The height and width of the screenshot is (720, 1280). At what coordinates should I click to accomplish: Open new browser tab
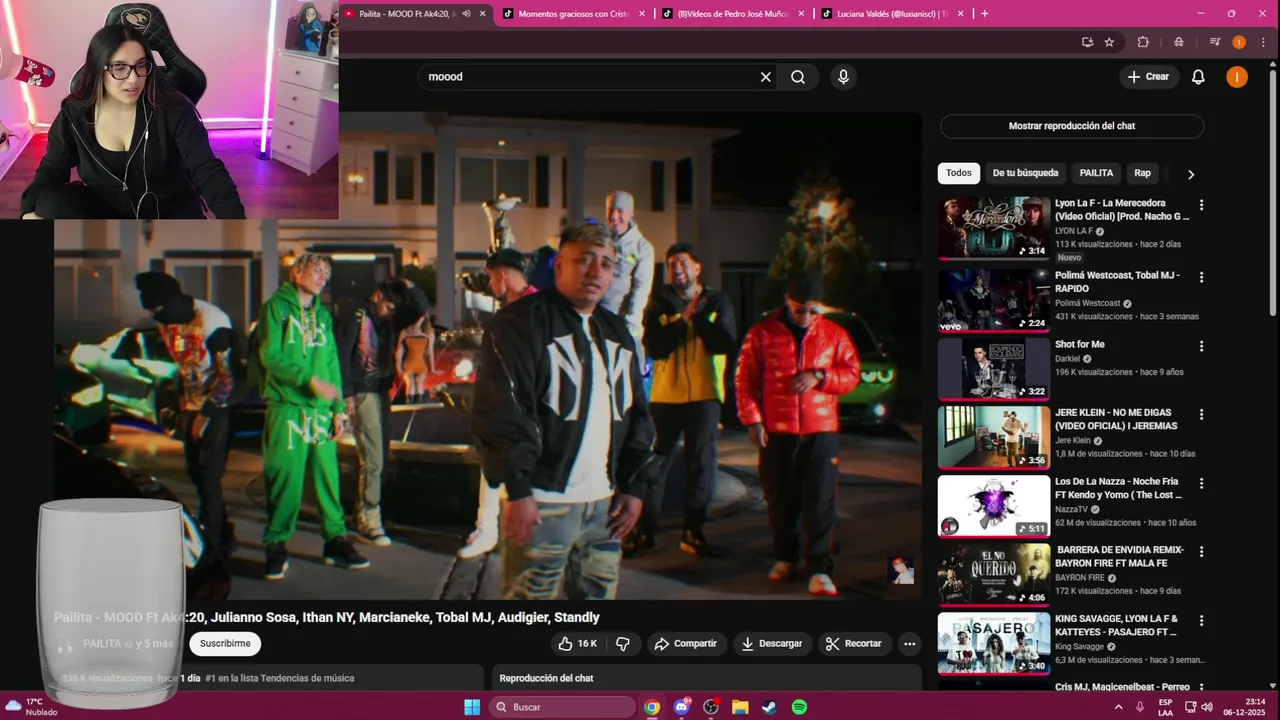coord(984,14)
